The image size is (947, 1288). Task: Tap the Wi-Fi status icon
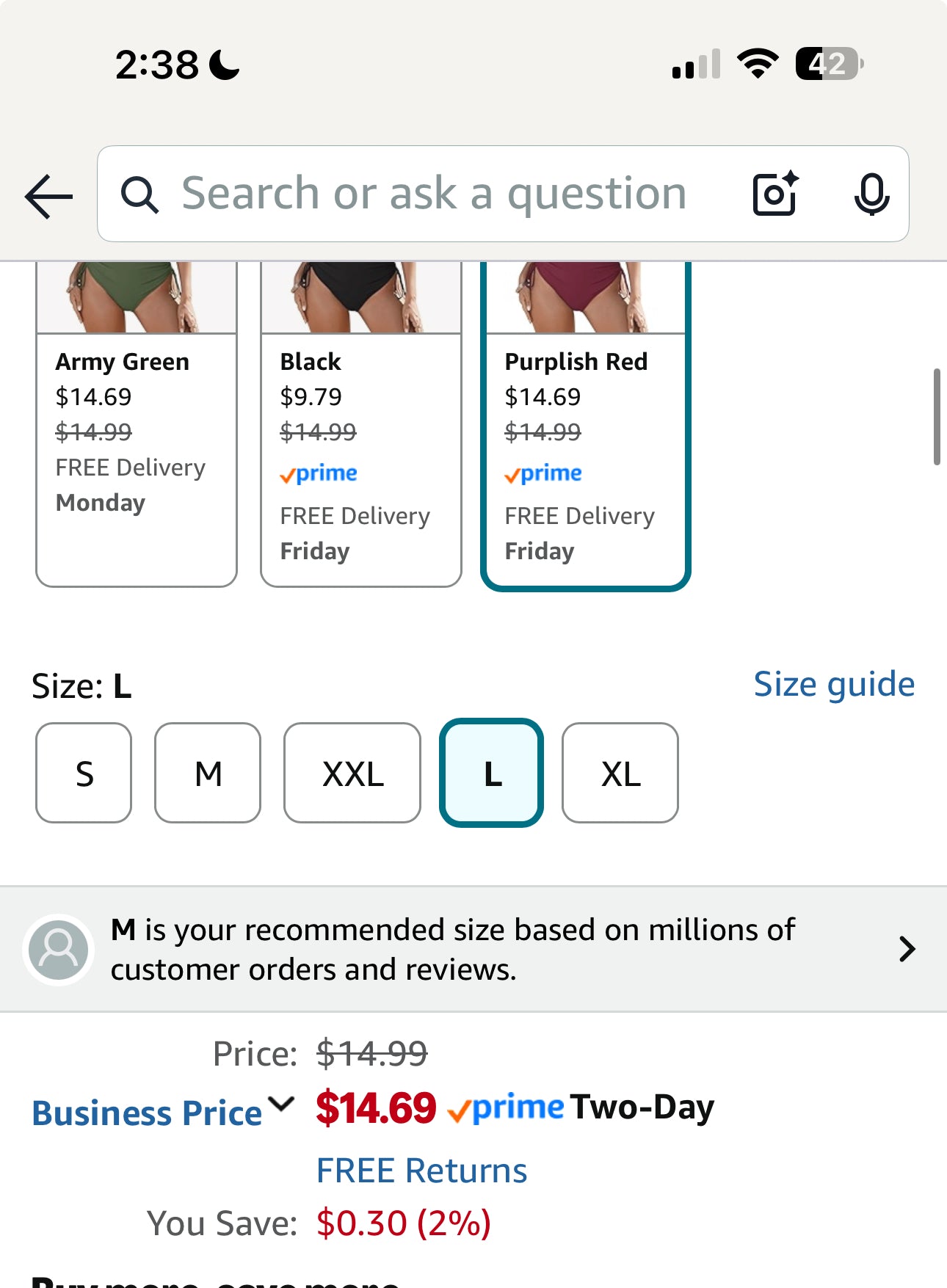tap(758, 64)
